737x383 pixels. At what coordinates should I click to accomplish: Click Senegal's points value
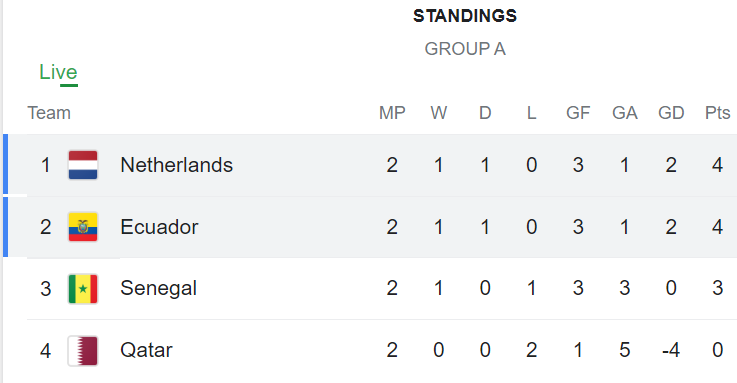click(x=717, y=288)
